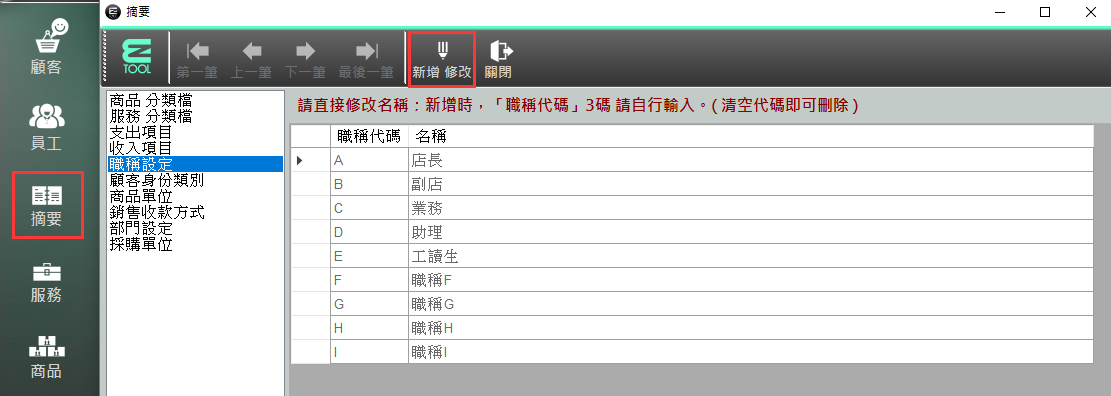Select 收入項目 in the category list
The height and width of the screenshot is (396, 1111).
[x=140, y=148]
